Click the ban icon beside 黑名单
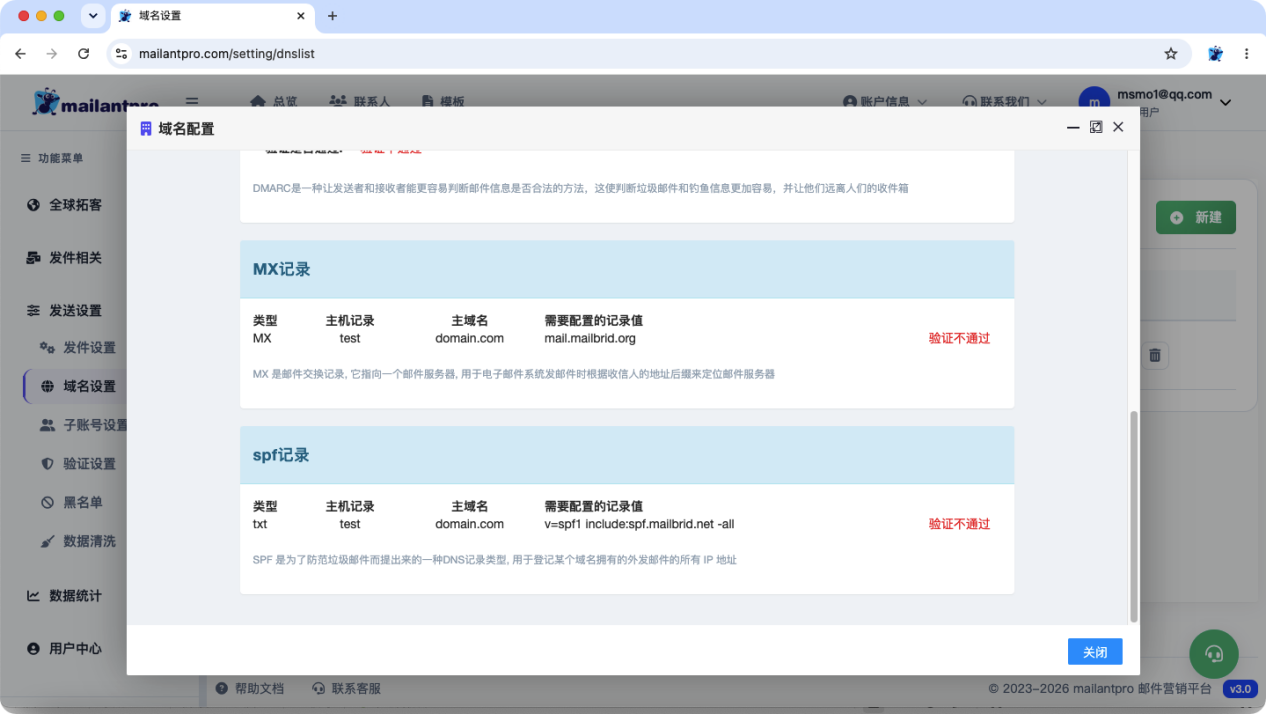This screenshot has height=714, width=1266. pos(47,503)
